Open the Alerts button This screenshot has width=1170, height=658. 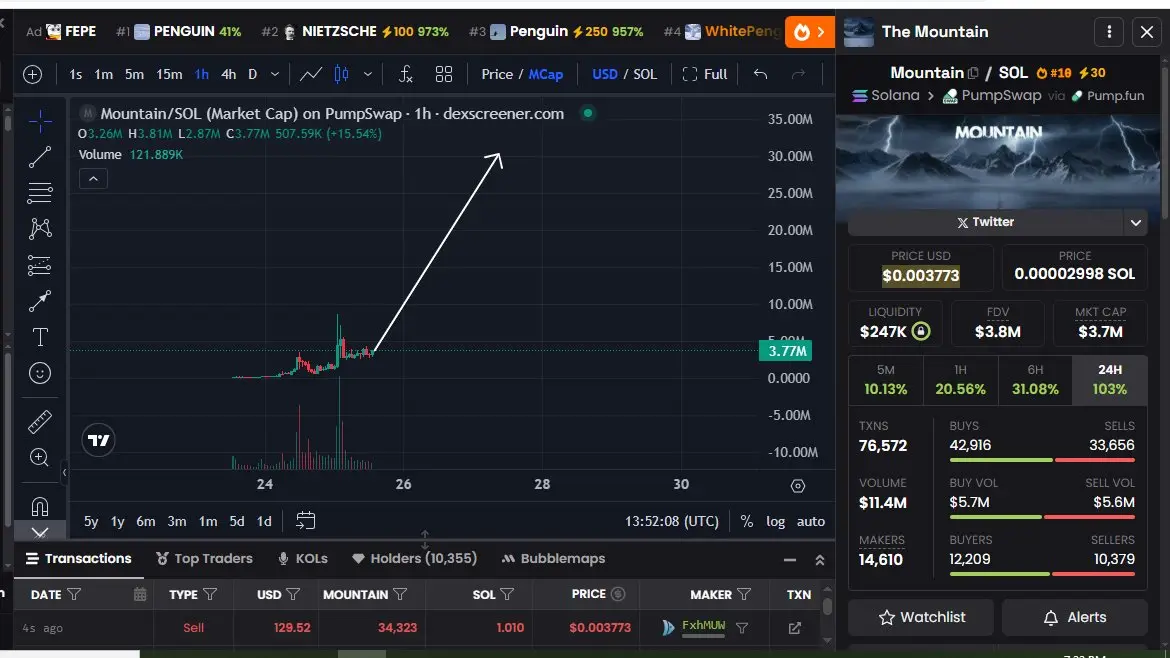[1074, 618]
